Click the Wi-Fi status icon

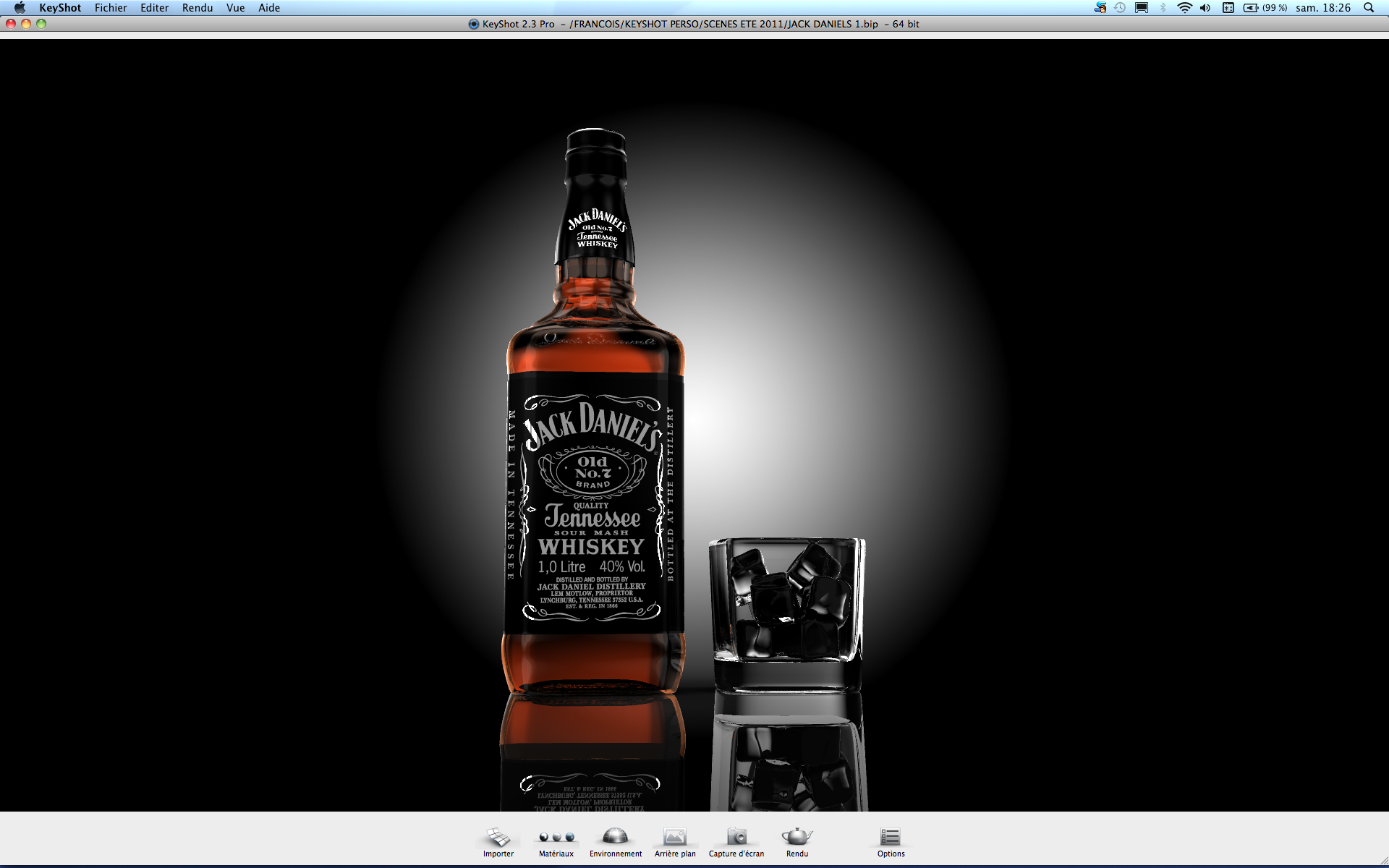click(1184, 8)
